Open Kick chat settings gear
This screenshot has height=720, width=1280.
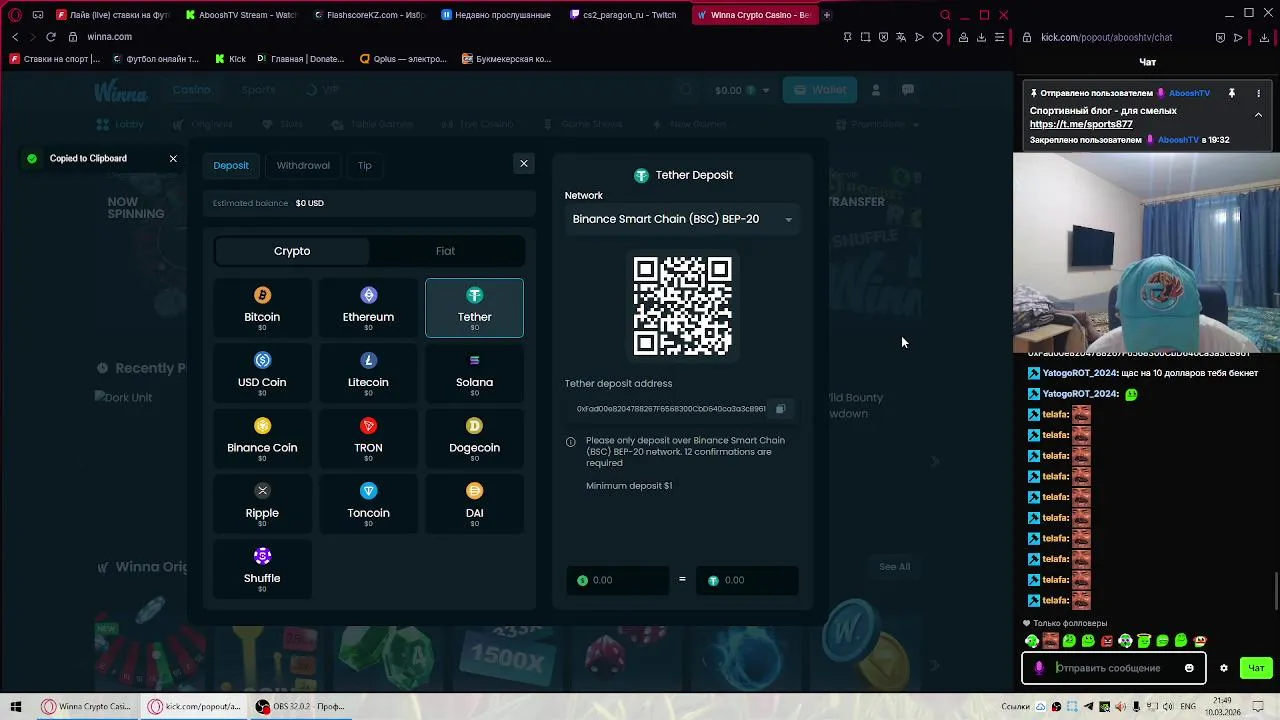[x=1223, y=668]
